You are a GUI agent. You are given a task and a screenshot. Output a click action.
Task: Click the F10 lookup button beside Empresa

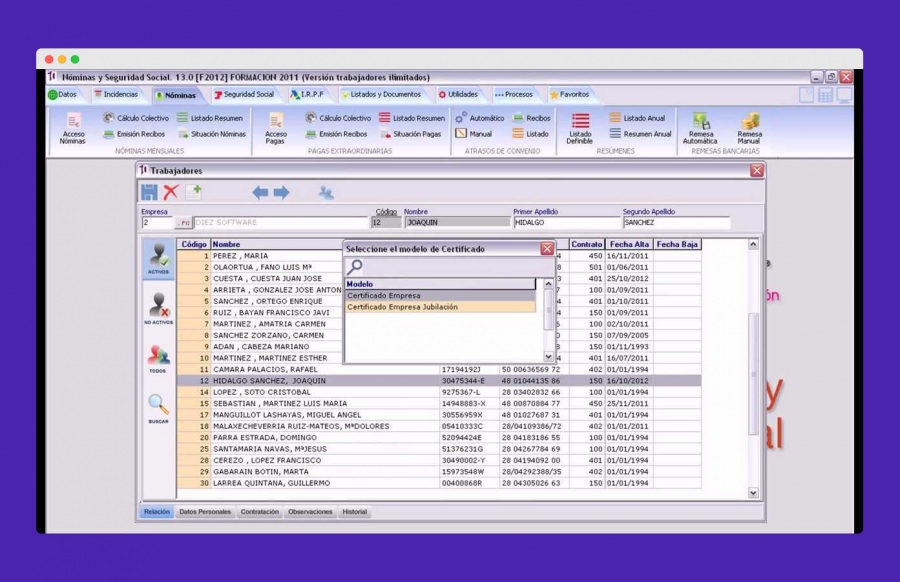183,223
